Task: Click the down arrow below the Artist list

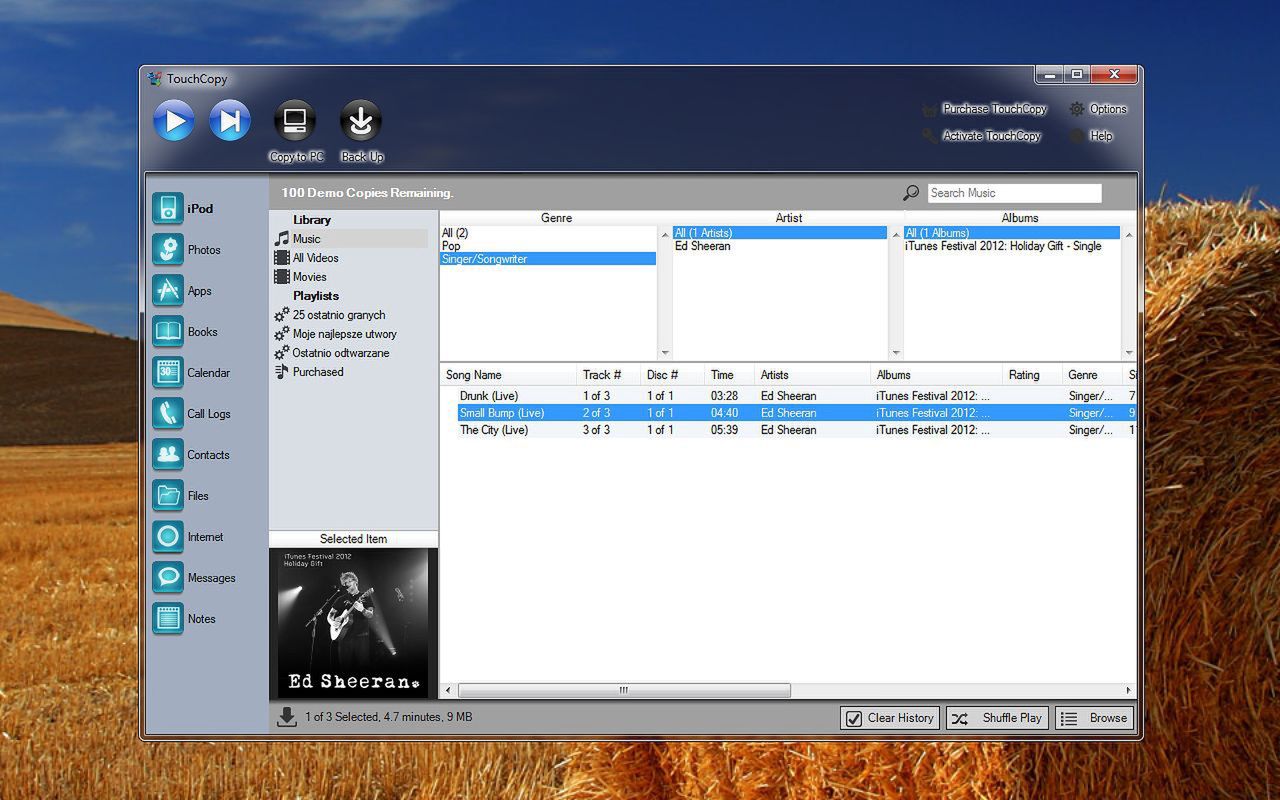Action: pos(897,352)
